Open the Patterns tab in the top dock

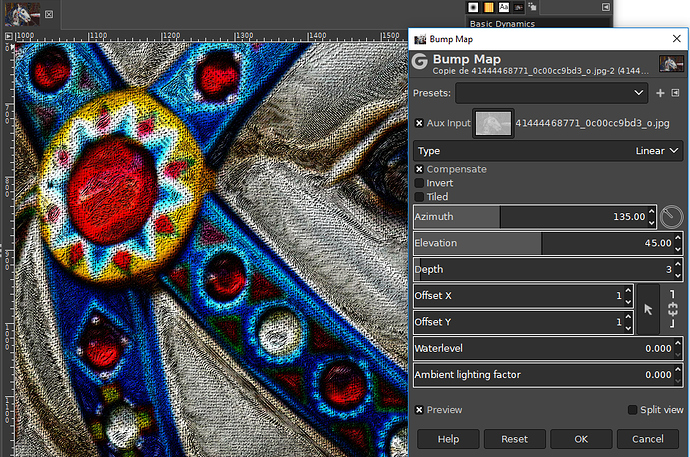pyautogui.click(x=488, y=7)
